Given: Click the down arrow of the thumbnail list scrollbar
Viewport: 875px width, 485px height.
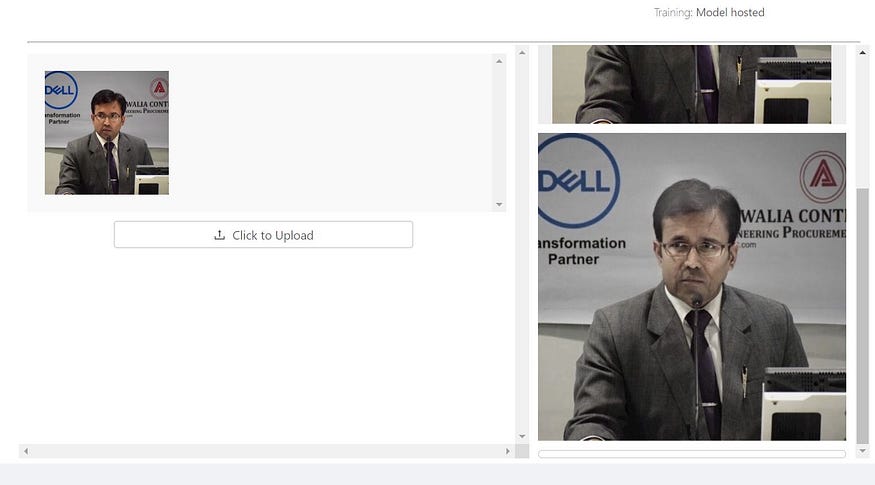Looking at the screenshot, I should (499, 205).
